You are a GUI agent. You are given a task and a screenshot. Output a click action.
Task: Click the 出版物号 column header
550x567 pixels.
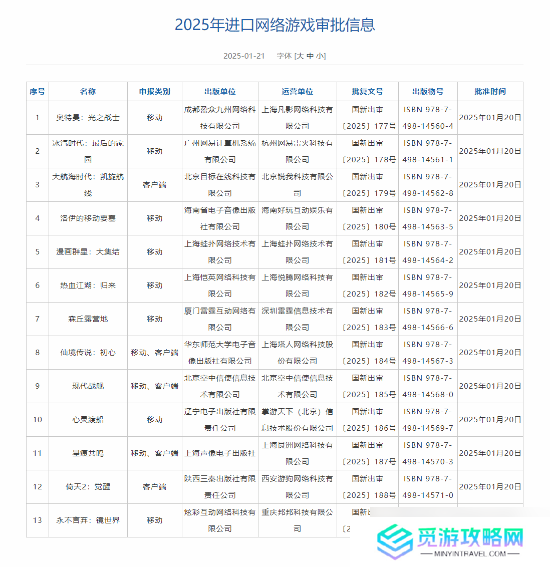pyautogui.click(x=428, y=91)
